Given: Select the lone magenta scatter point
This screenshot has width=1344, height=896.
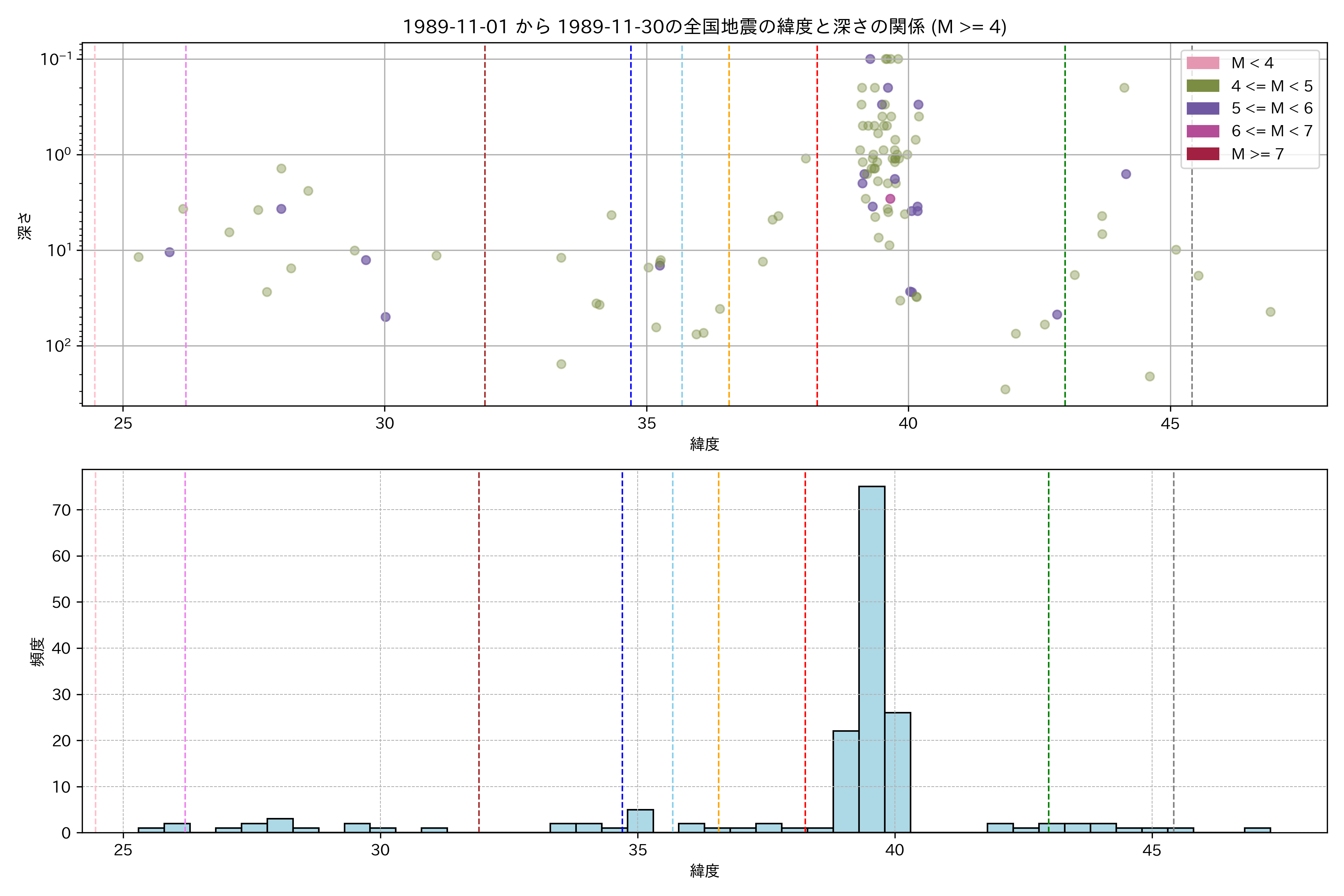Looking at the screenshot, I should 890,199.
